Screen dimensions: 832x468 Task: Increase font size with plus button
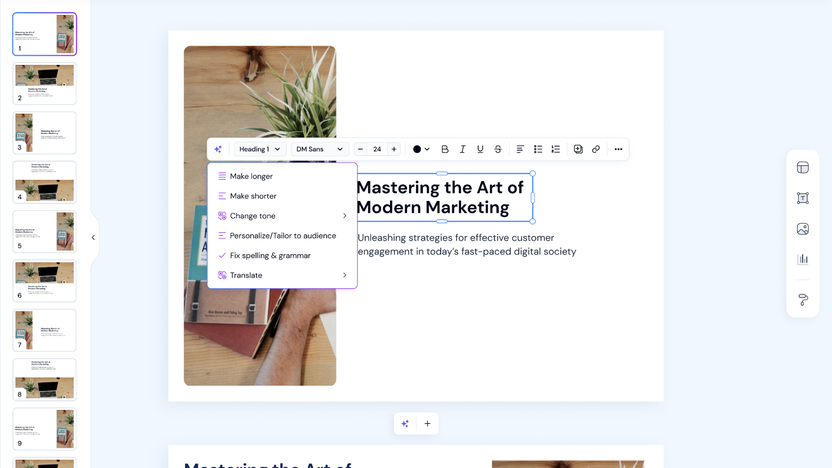(x=394, y=149)
